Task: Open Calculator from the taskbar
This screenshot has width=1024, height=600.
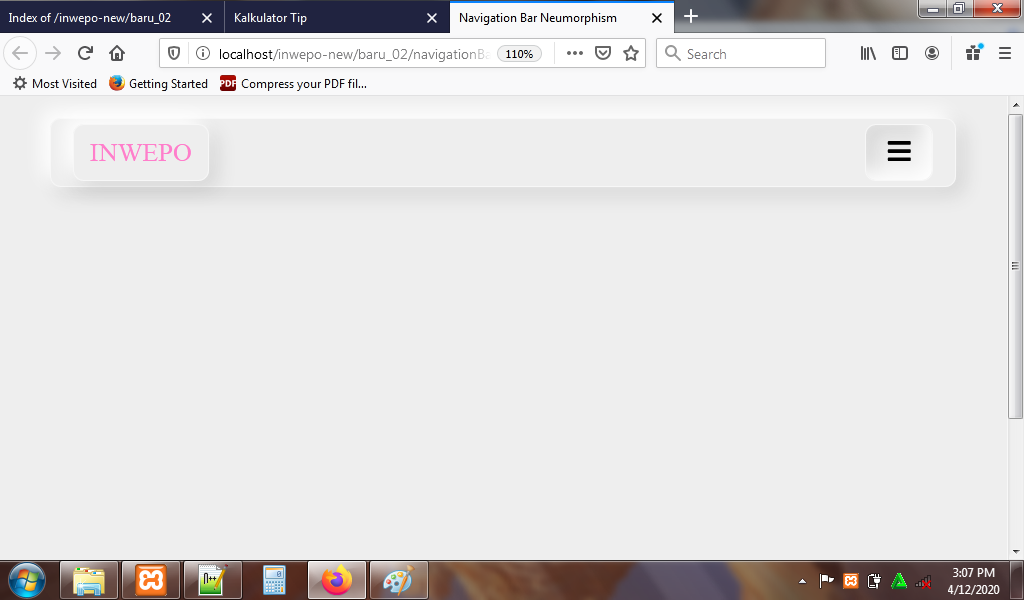Action: coord(274,580)
